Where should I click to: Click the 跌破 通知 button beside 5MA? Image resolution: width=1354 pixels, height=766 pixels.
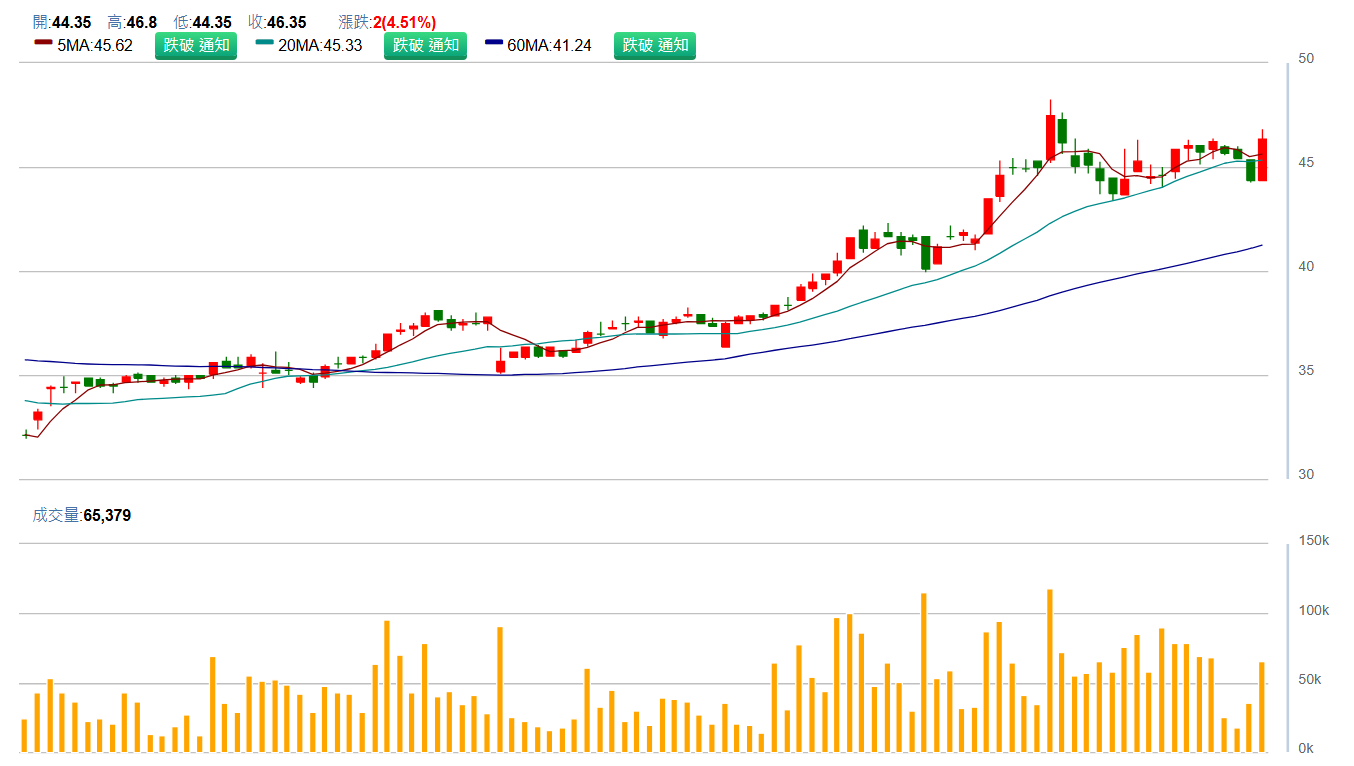196,45
